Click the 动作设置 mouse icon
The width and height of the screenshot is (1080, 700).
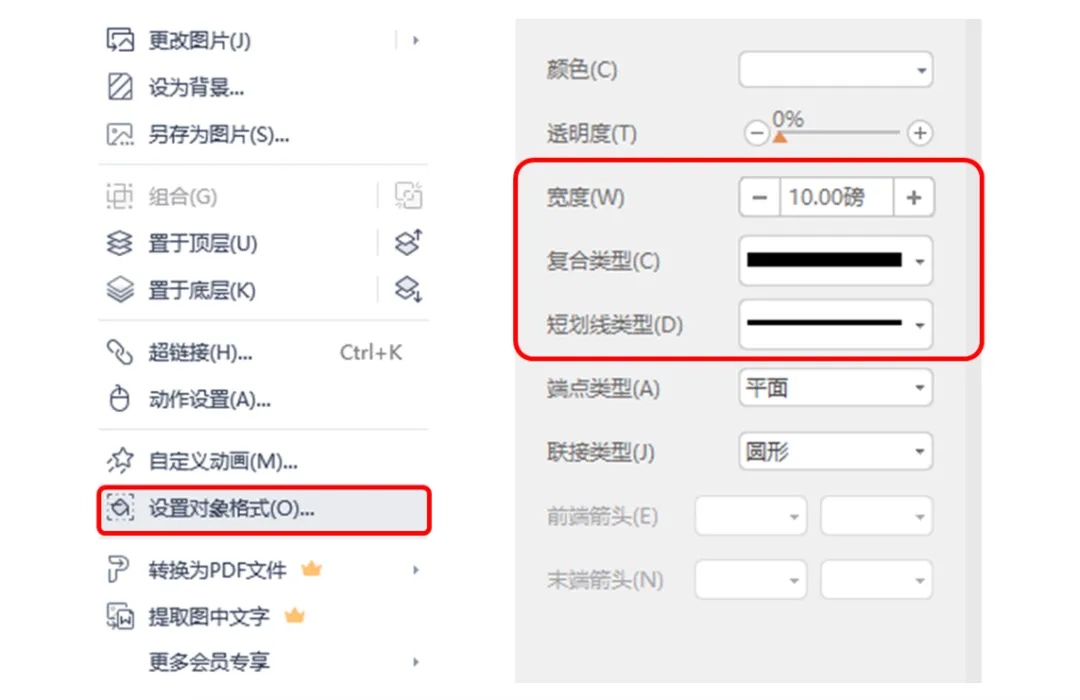click(120, 398)
